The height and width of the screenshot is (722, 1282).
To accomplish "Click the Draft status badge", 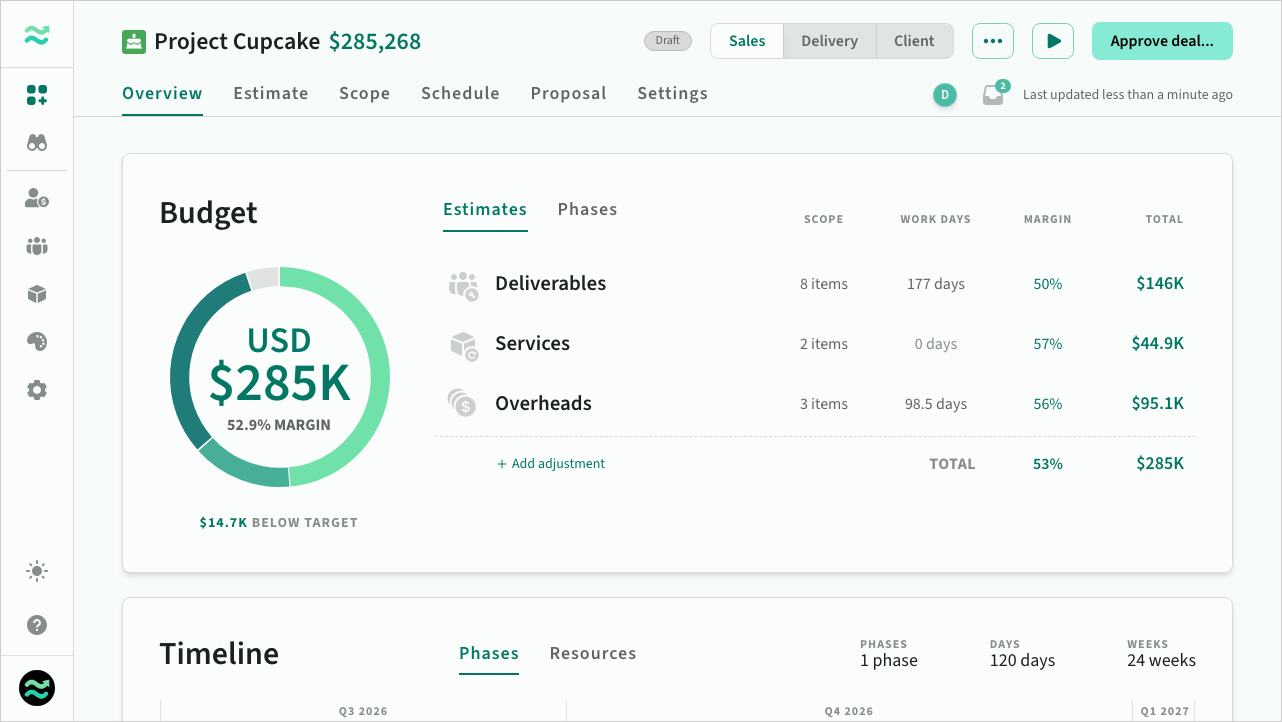I will [x=668, y=41].
